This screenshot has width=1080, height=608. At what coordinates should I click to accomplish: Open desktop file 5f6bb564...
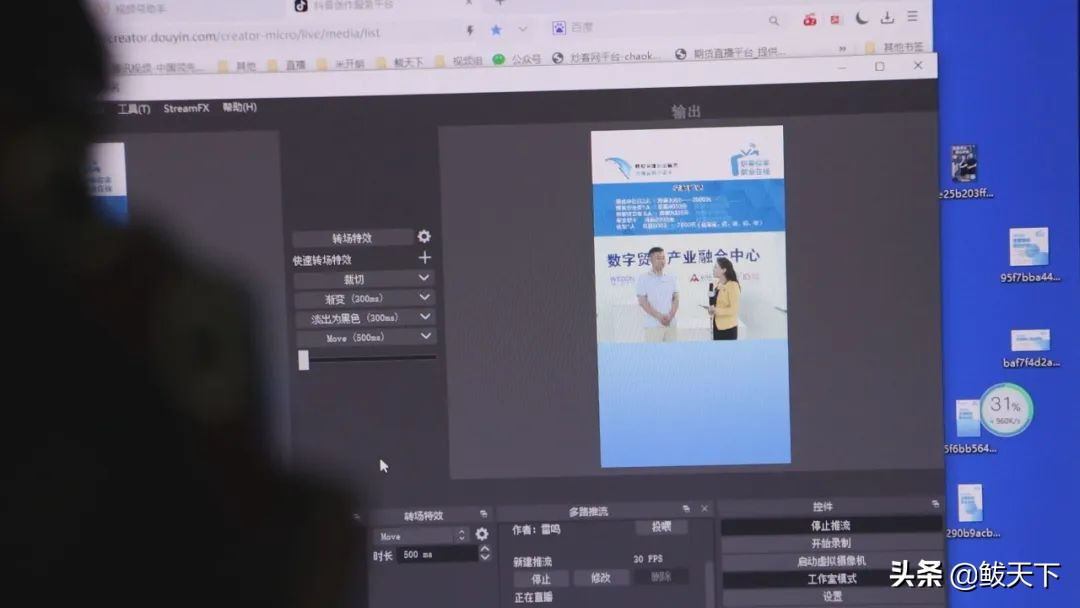[x=969, y=426]
